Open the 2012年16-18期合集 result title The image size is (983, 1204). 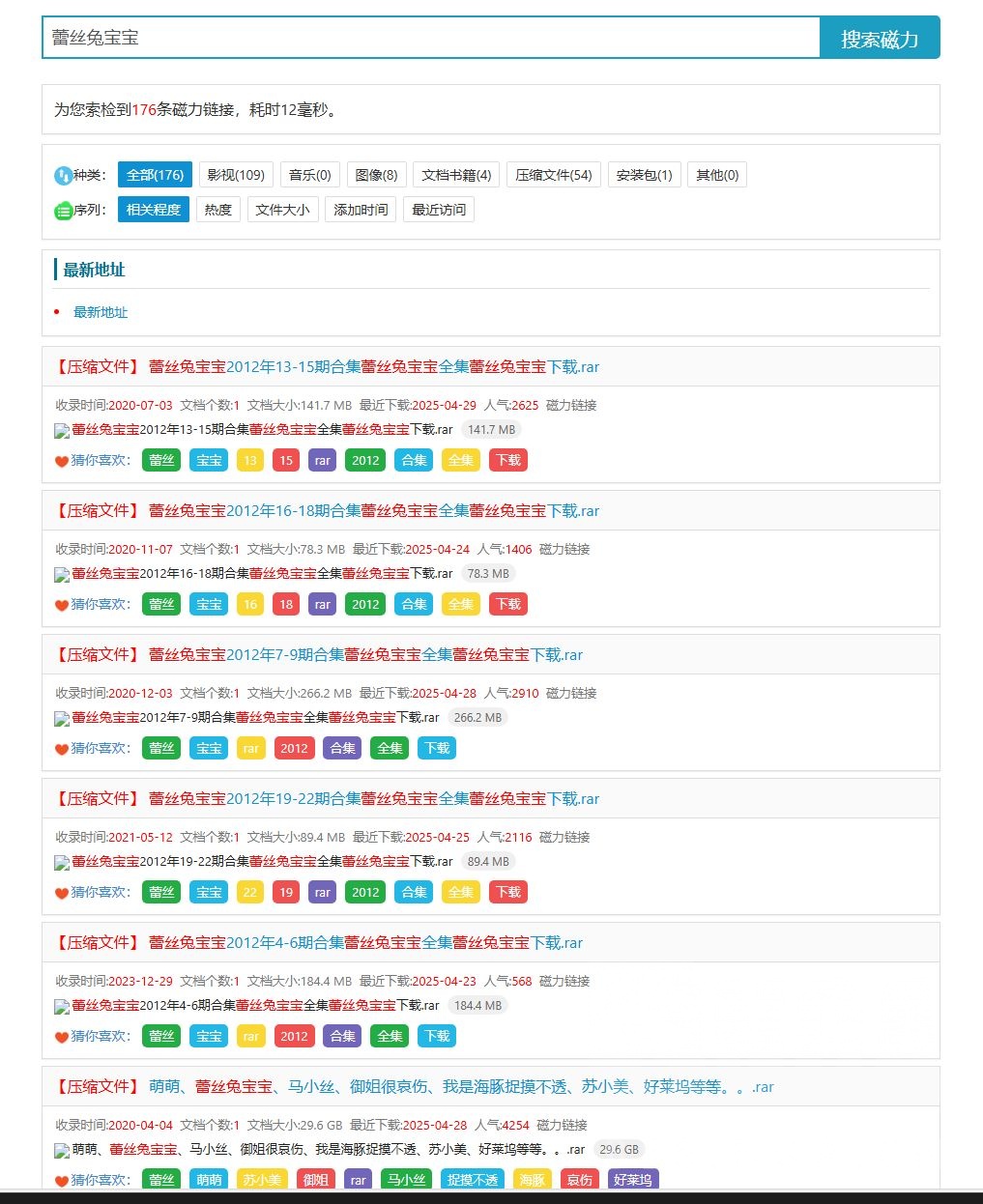(x=374, y=511)
